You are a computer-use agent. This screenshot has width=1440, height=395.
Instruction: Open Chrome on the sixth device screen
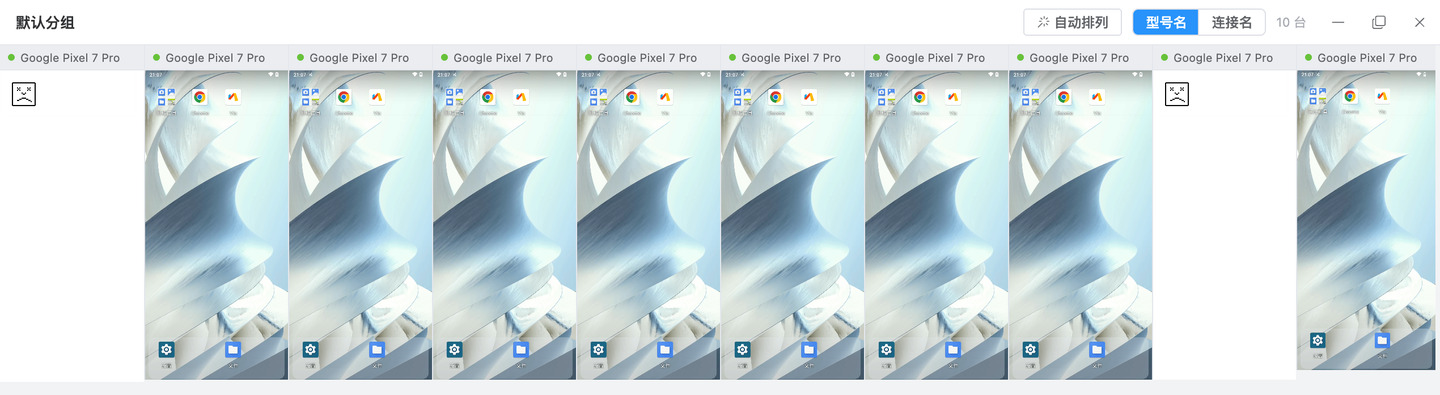click(775, 97)
